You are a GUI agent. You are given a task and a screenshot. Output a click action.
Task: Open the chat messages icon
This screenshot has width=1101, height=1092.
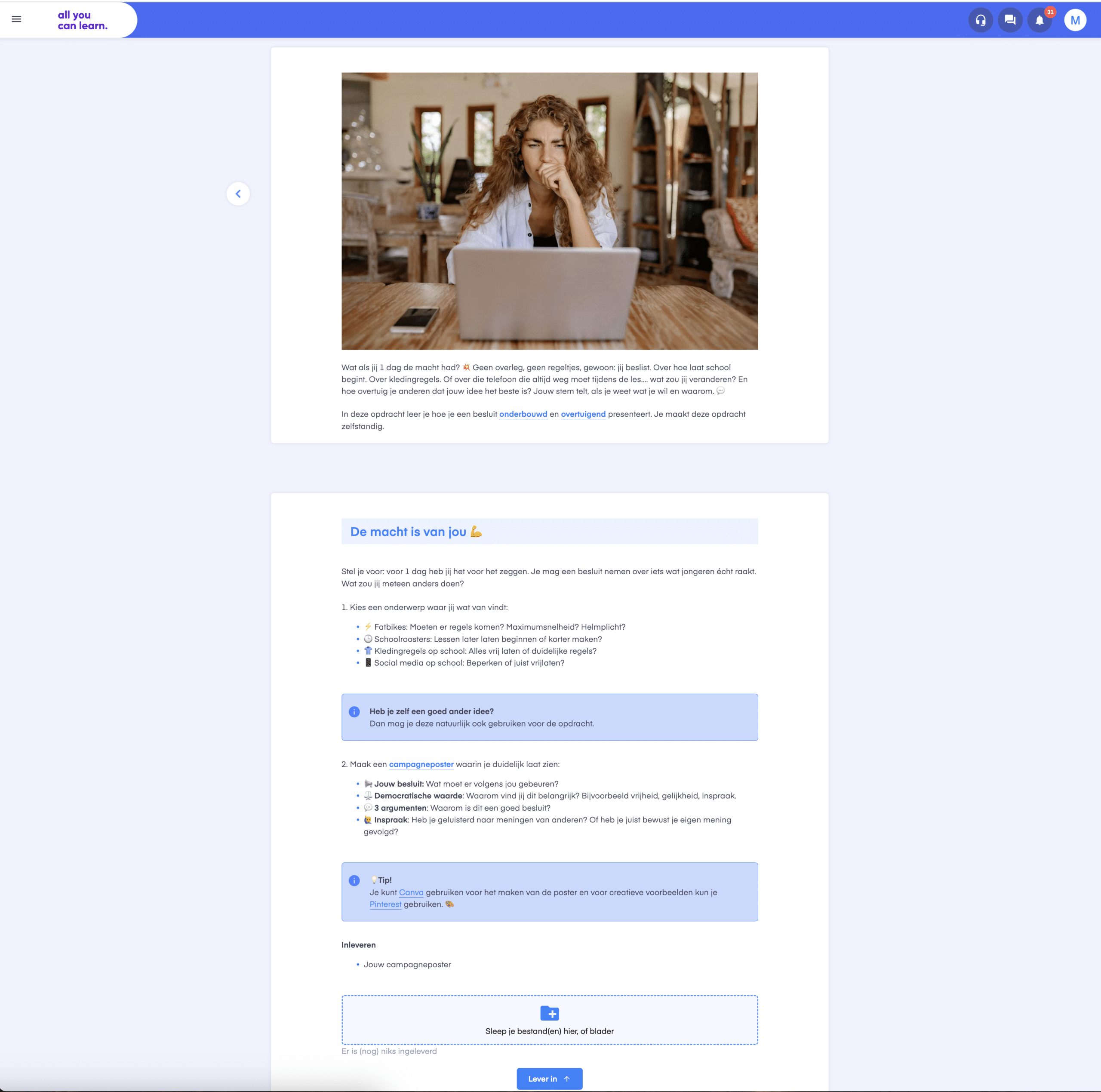[x=1010, y=21]
